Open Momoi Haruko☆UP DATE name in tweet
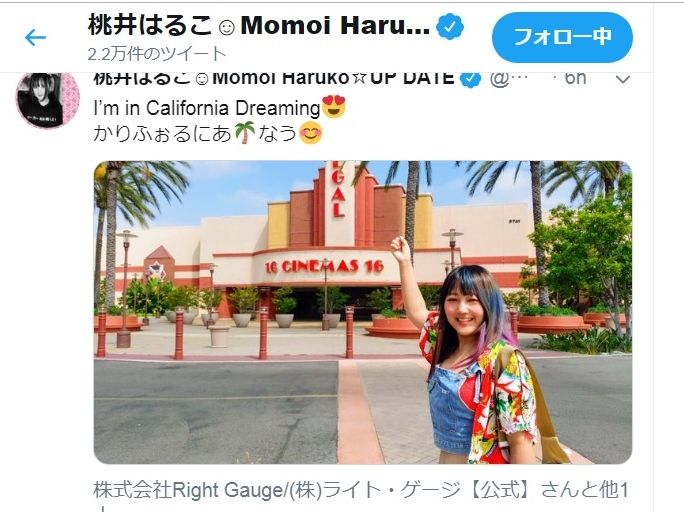 (274, 79)
